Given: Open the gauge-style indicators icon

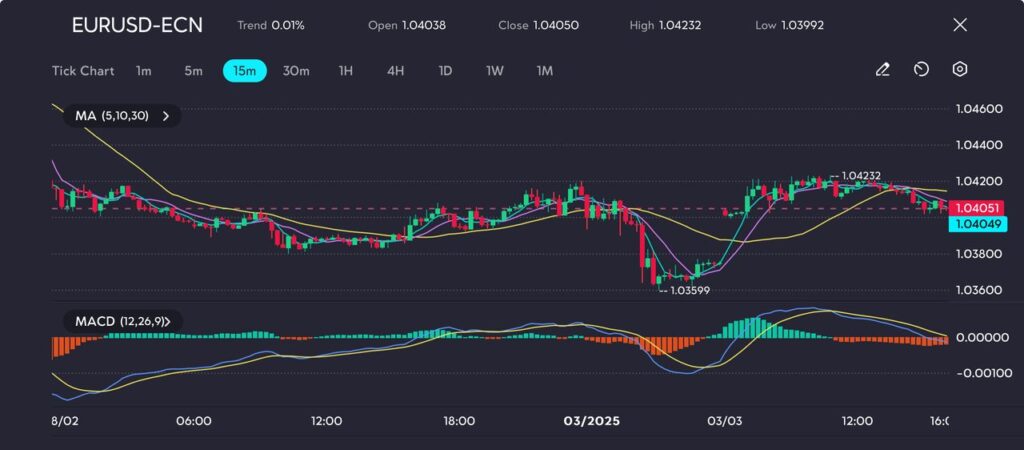Looking at the screenshot, I should click(921, 70).
